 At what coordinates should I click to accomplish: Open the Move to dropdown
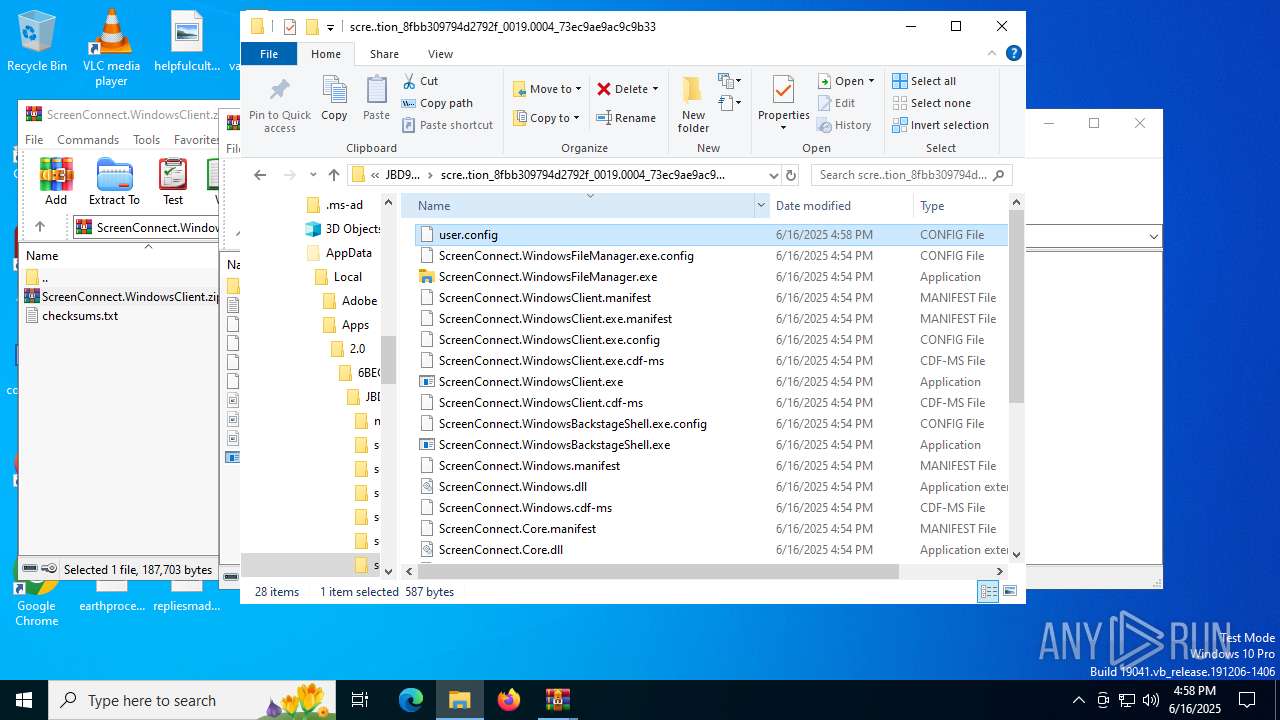(547, 89)
